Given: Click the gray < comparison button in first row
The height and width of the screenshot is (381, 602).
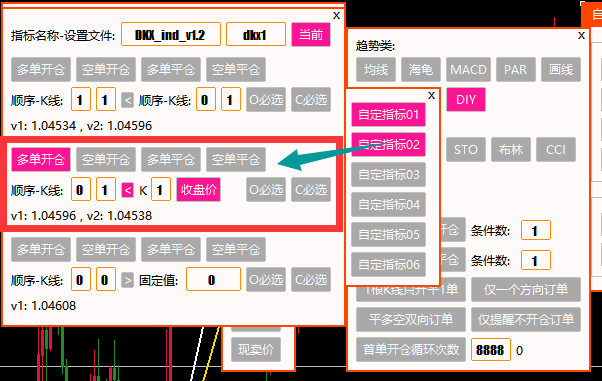Looking at the screenshot, I should 127,100.
